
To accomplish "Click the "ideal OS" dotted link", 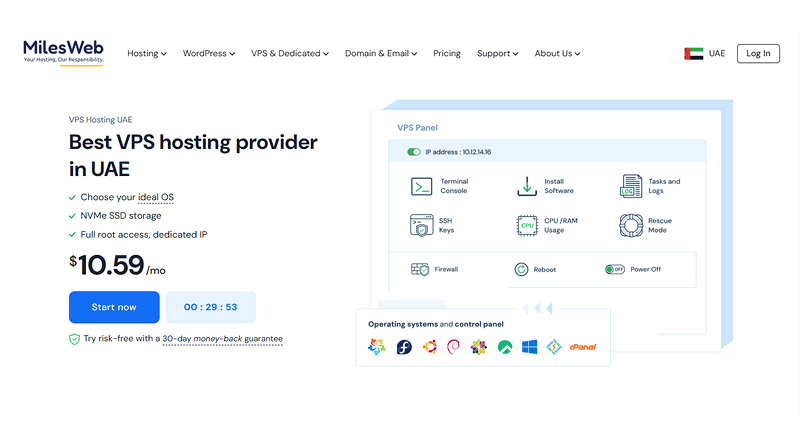I will pos(156,197).
